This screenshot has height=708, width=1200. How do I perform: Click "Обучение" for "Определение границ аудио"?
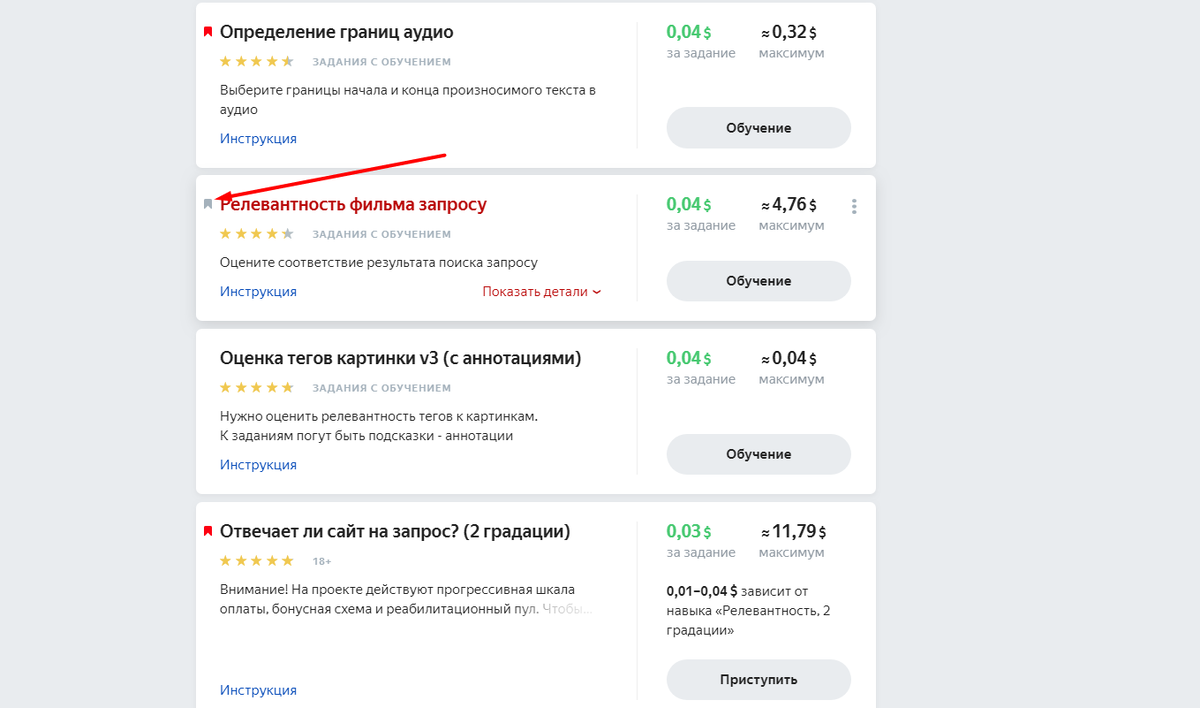coord(758,128)
